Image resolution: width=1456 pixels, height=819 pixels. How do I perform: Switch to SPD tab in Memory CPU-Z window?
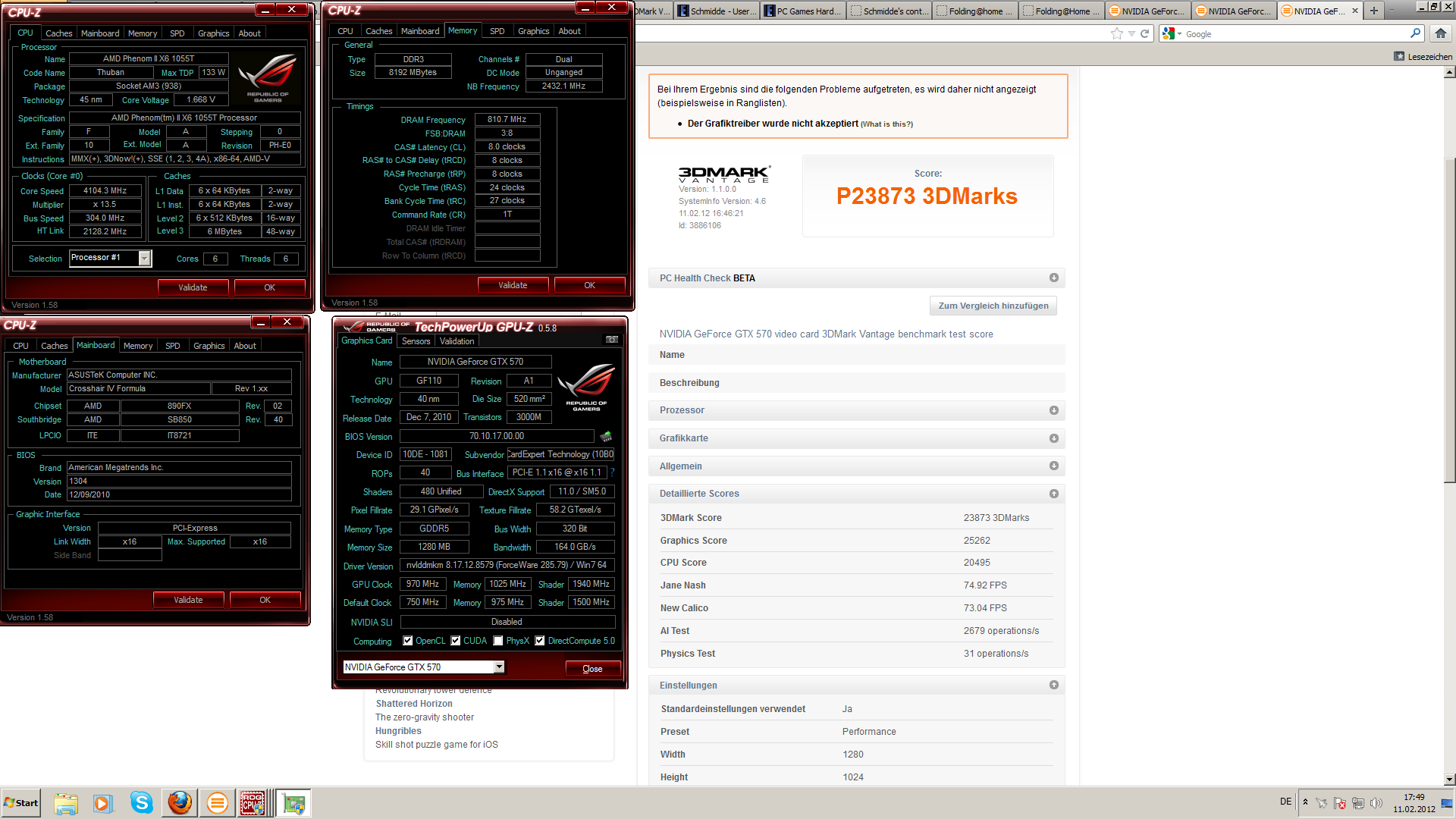pyautogui.click(x=497, y=31)
